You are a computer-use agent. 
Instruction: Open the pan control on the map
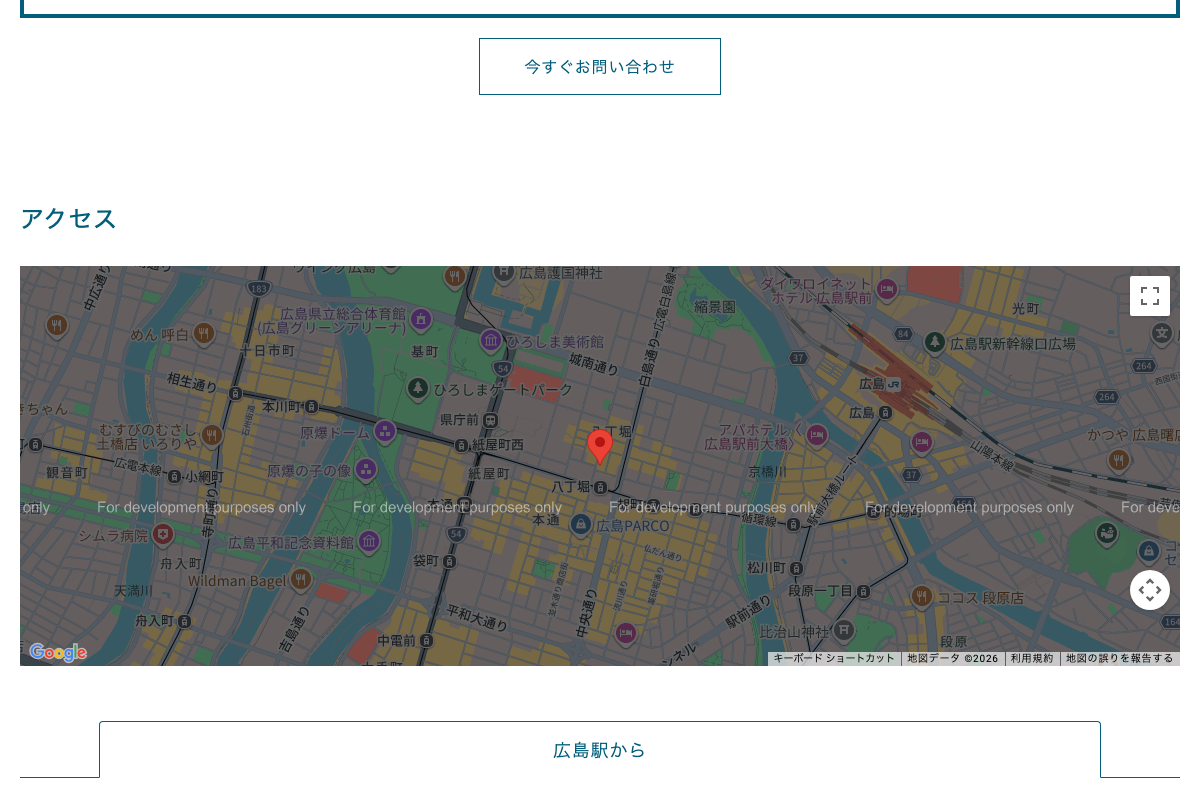coord(1150,590)
